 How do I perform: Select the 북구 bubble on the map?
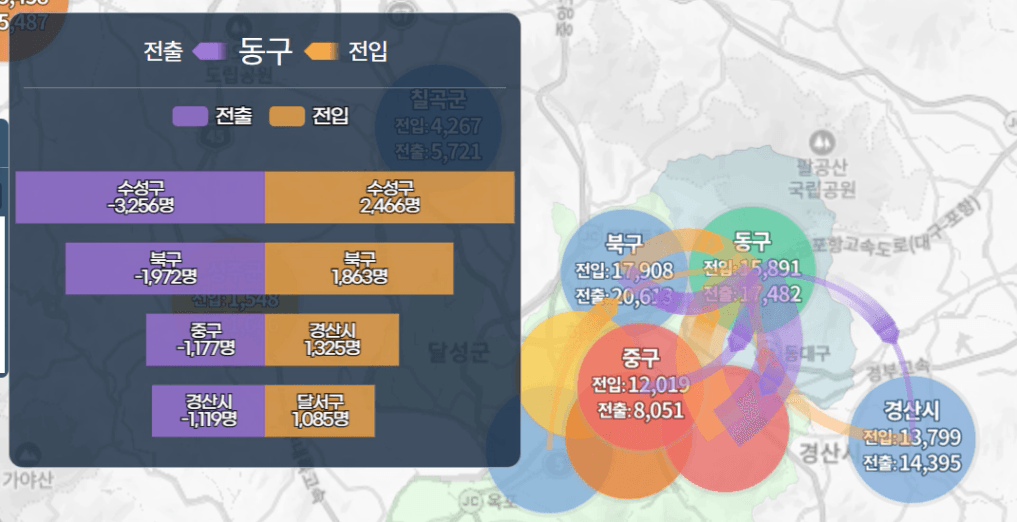click(623, 272)
